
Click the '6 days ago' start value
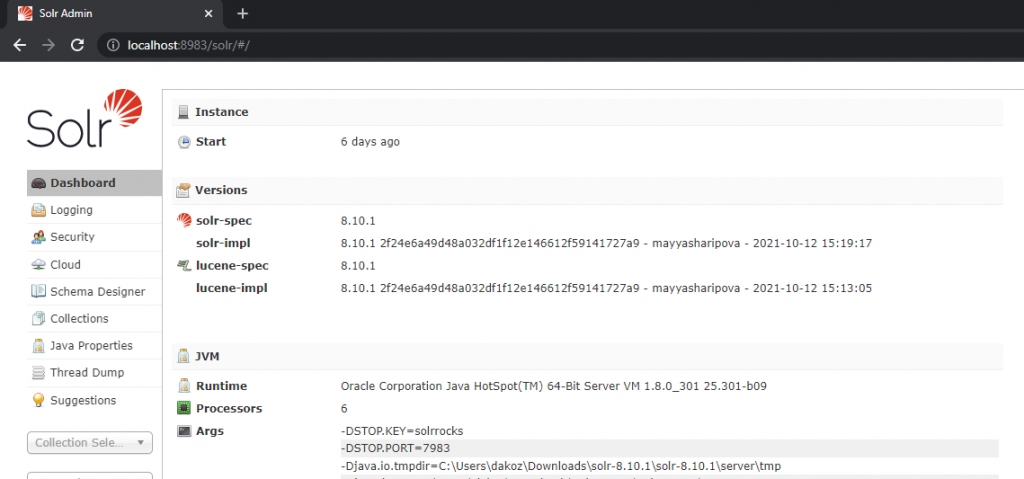(370, 142)
